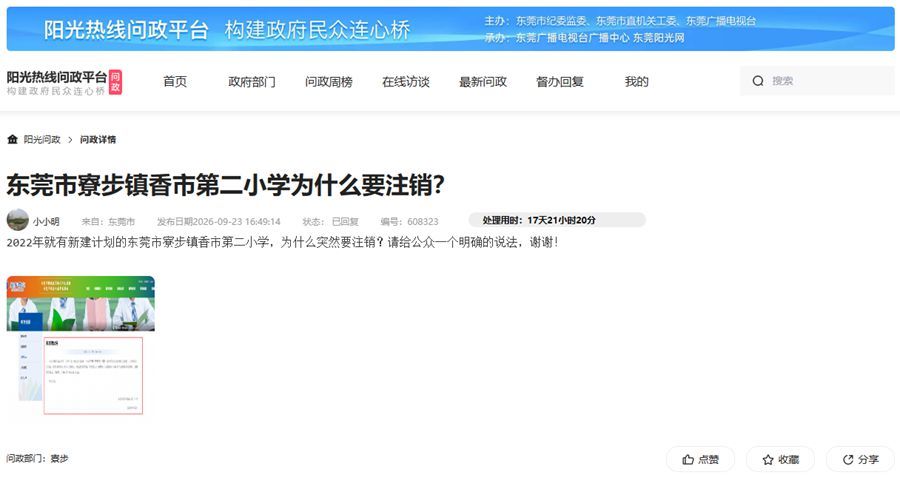Screen dimensions: 900x492
Task: Open 政府部门 menu item
Action: click(252, 82)
